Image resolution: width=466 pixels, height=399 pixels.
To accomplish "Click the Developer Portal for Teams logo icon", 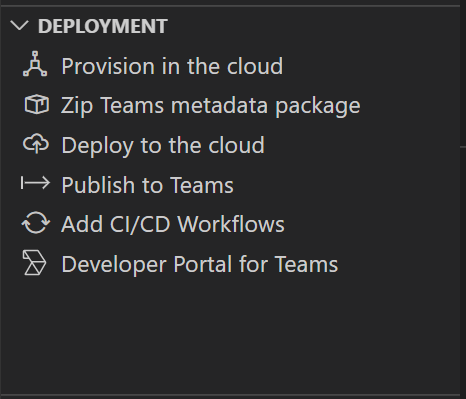I will 34,263.
